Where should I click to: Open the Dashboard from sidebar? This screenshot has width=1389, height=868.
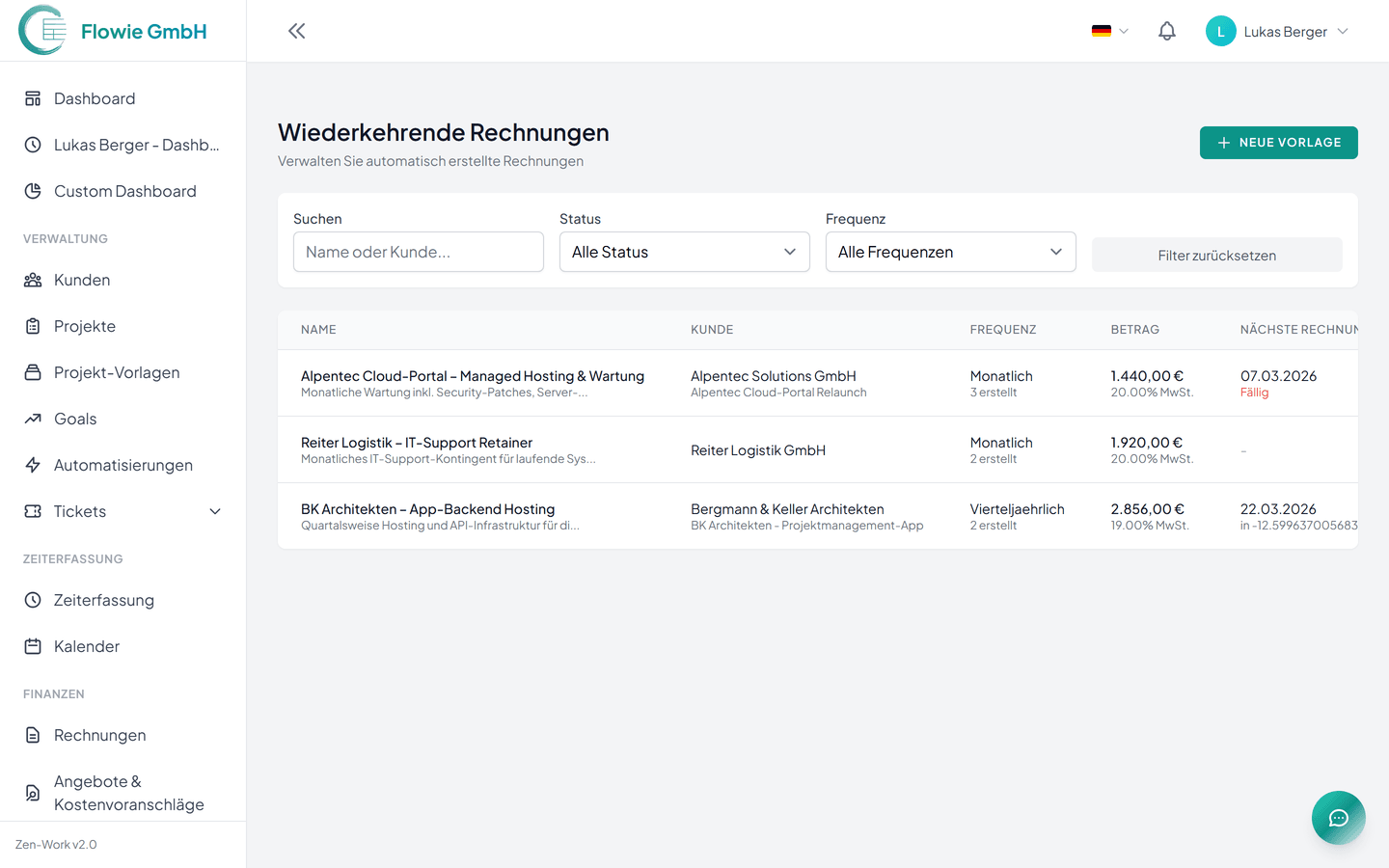[x=93, y=97]
